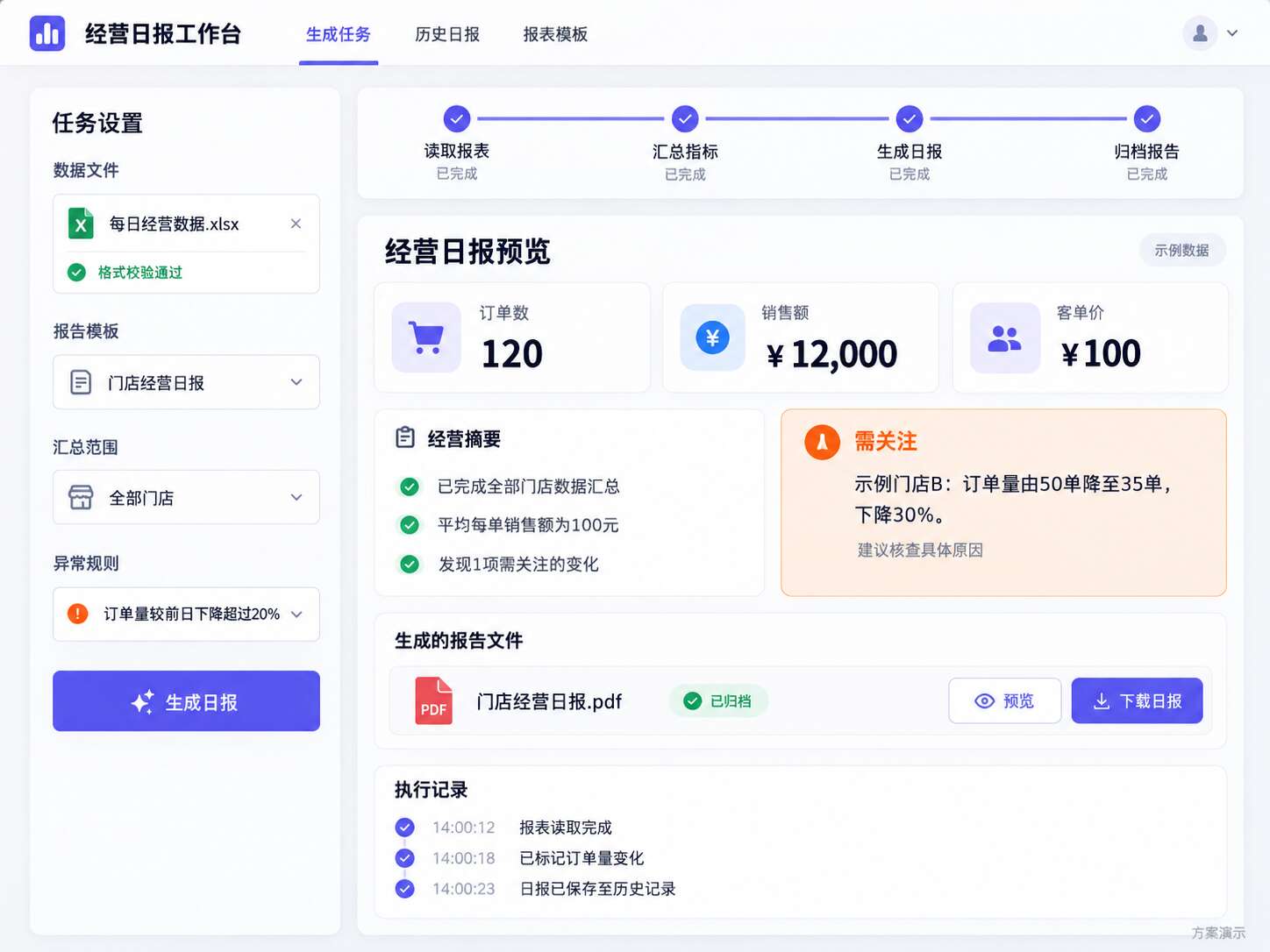The height and width of the screenshot is (952, 1270).
Task: Click the red PDF file icon
Action: click(434, 701)
